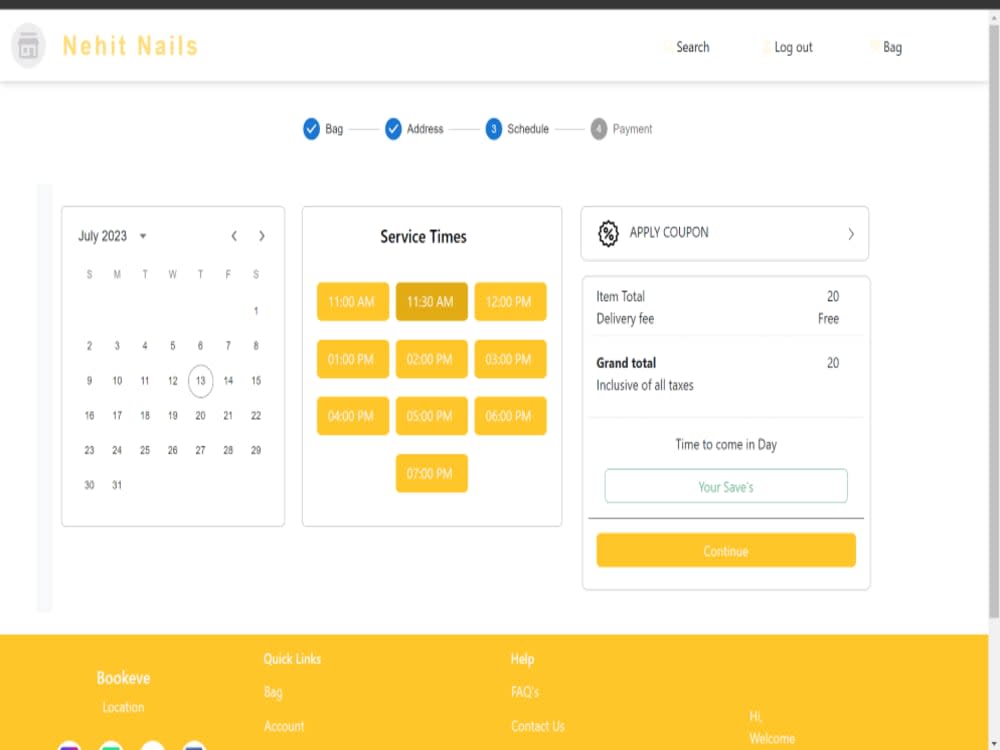Select 12:00 PM service time
Screen dimensions: 1000x750
click(510, 302)
